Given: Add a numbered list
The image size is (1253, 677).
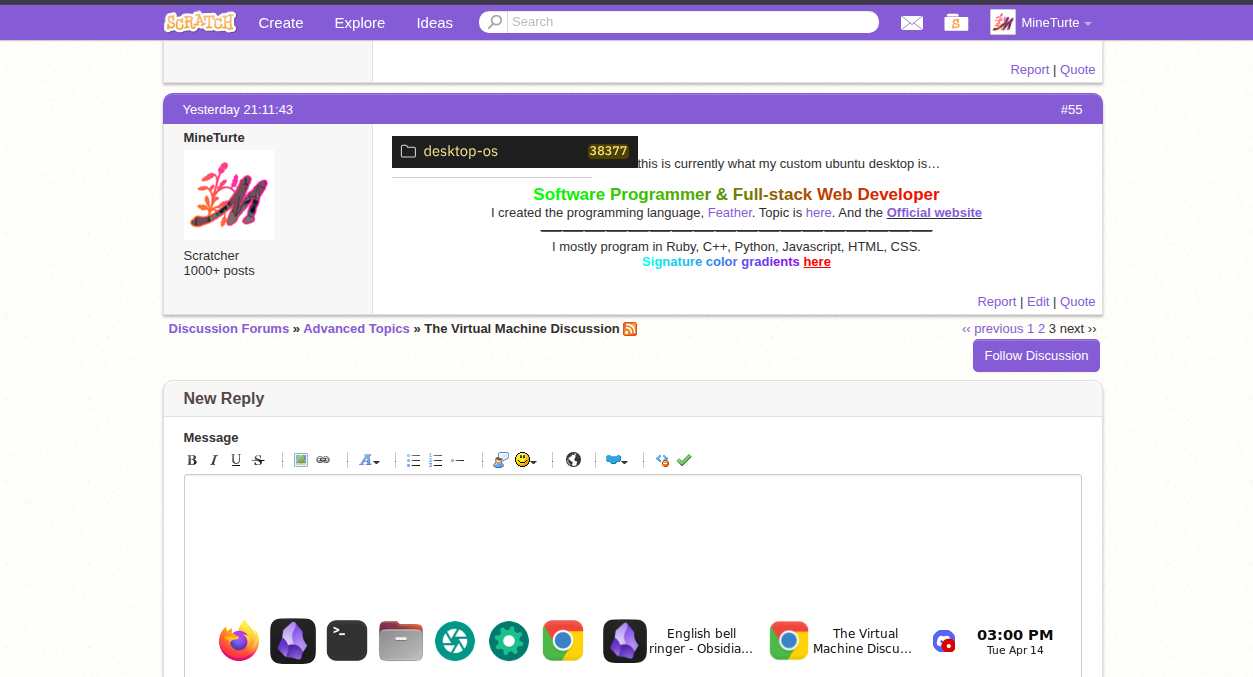Looking at the screenshot, I should 436,460.
